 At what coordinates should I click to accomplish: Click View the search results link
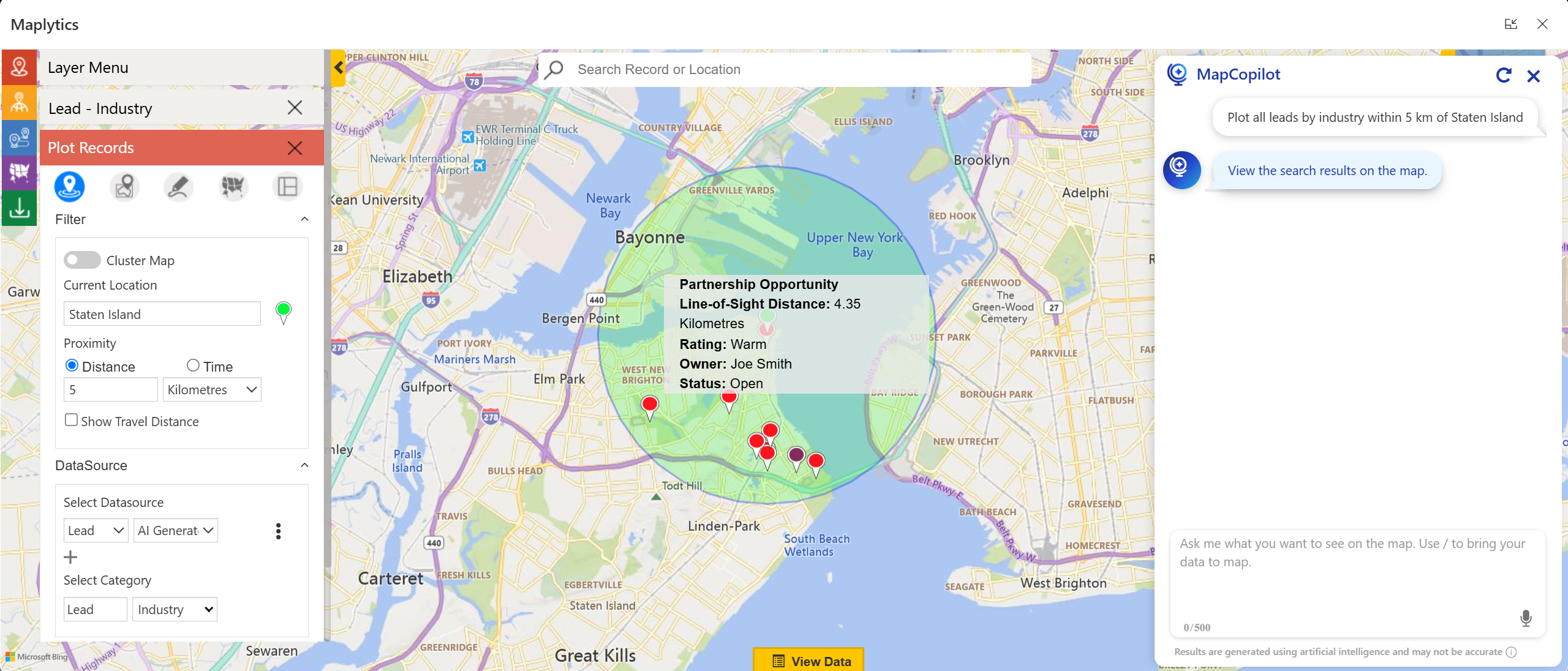(x=1327, y=171)
